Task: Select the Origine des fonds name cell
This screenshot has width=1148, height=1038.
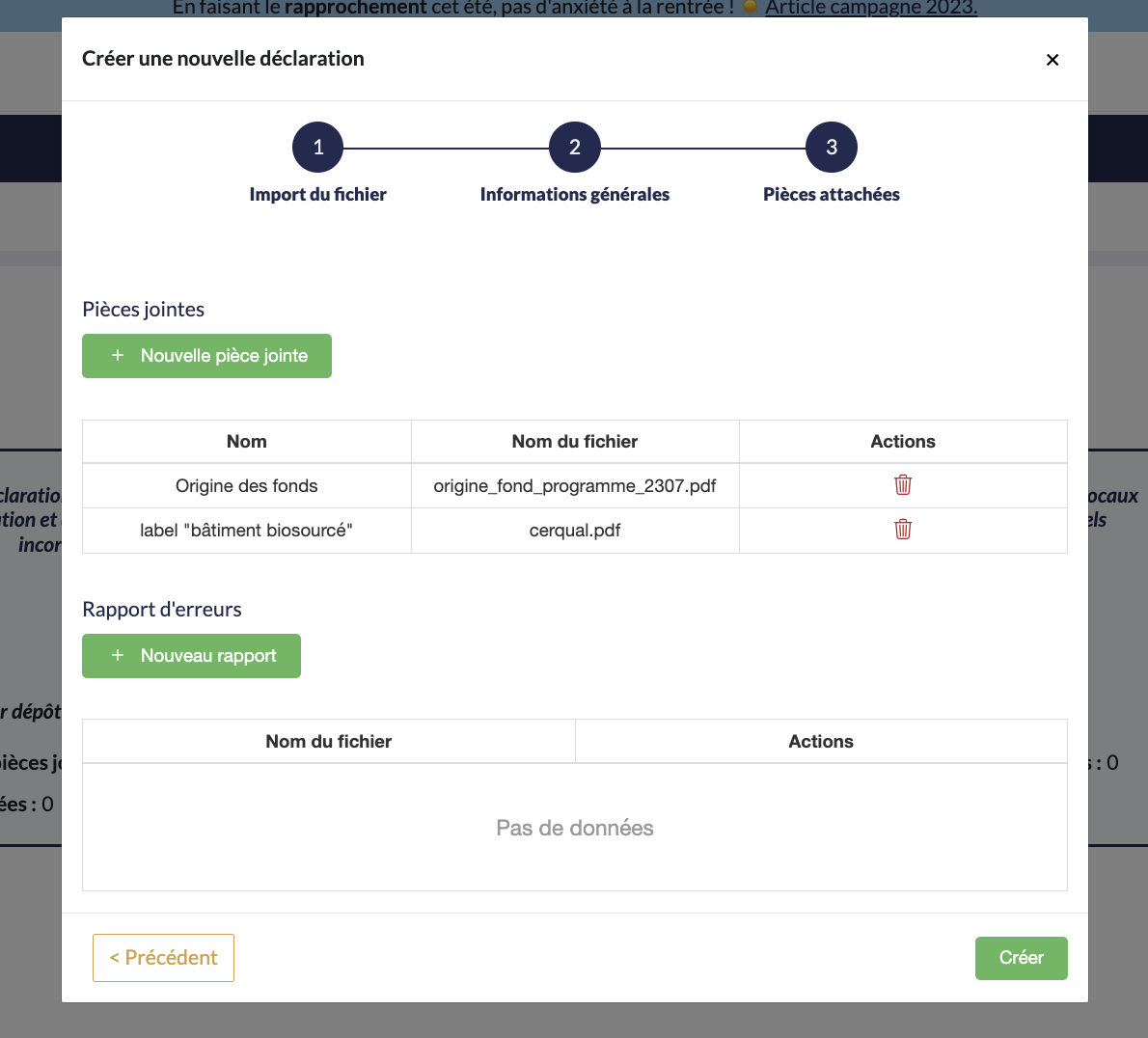Action: [247, 486]
